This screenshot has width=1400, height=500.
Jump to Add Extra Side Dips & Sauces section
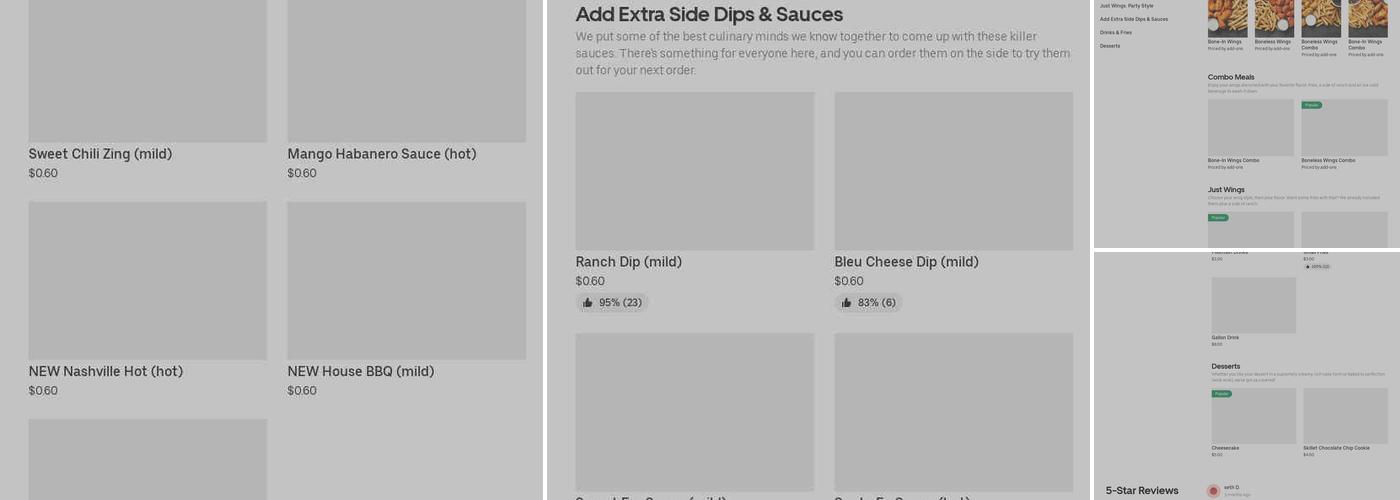(1133, 19)
